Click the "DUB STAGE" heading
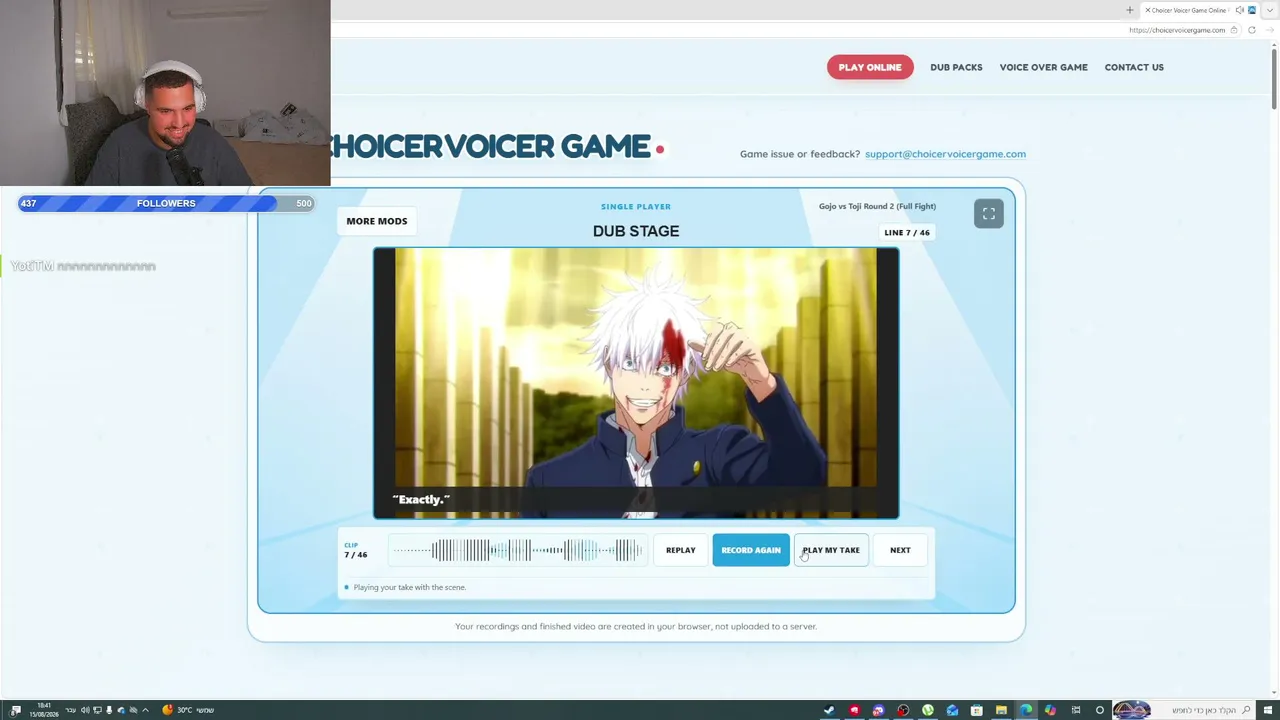This screenshot has width=1280, height=720. 636,231
